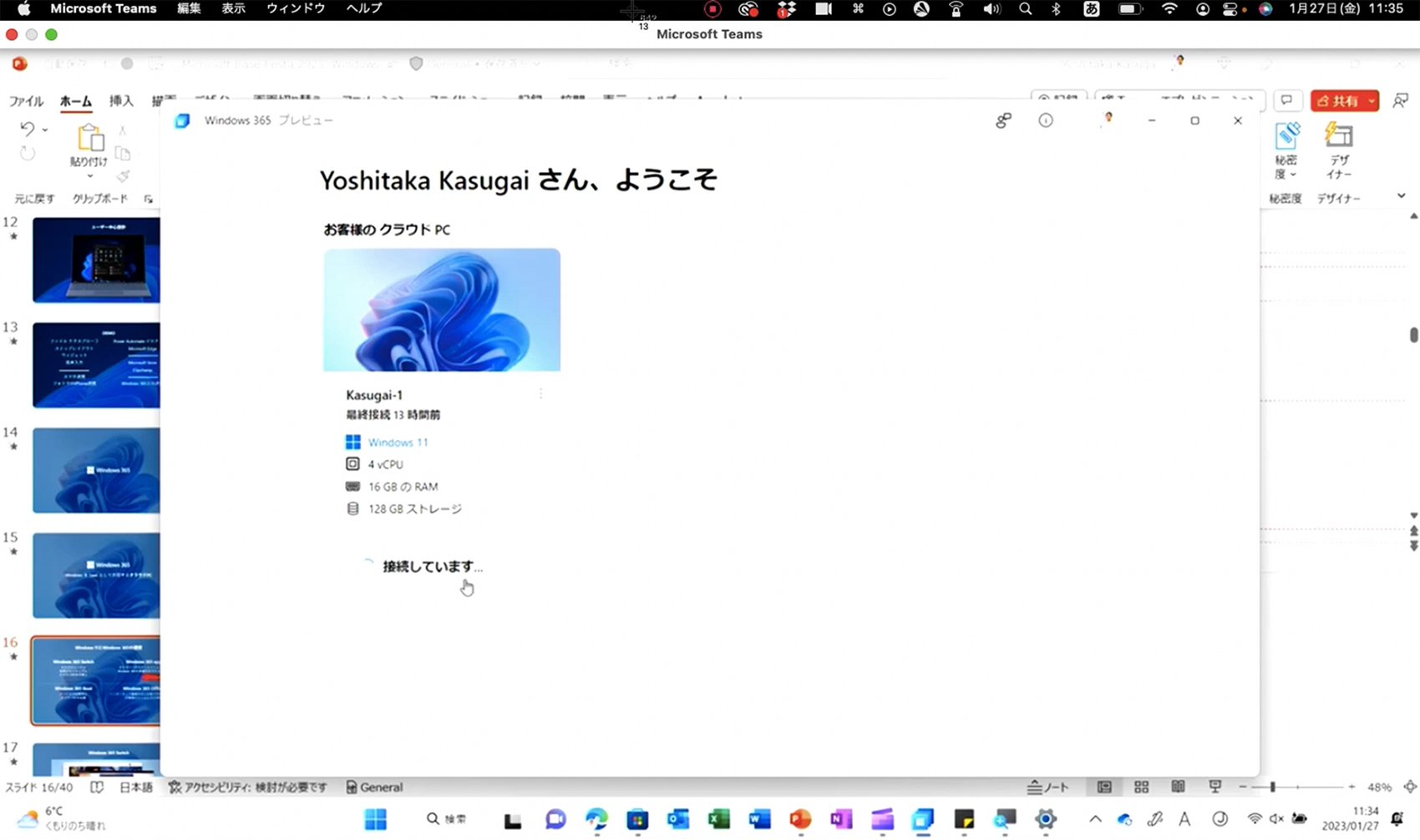This screenshot has height=840, width=1420.
Task: Open PowerPoint Designer icon
Action: pos(1338,135)
